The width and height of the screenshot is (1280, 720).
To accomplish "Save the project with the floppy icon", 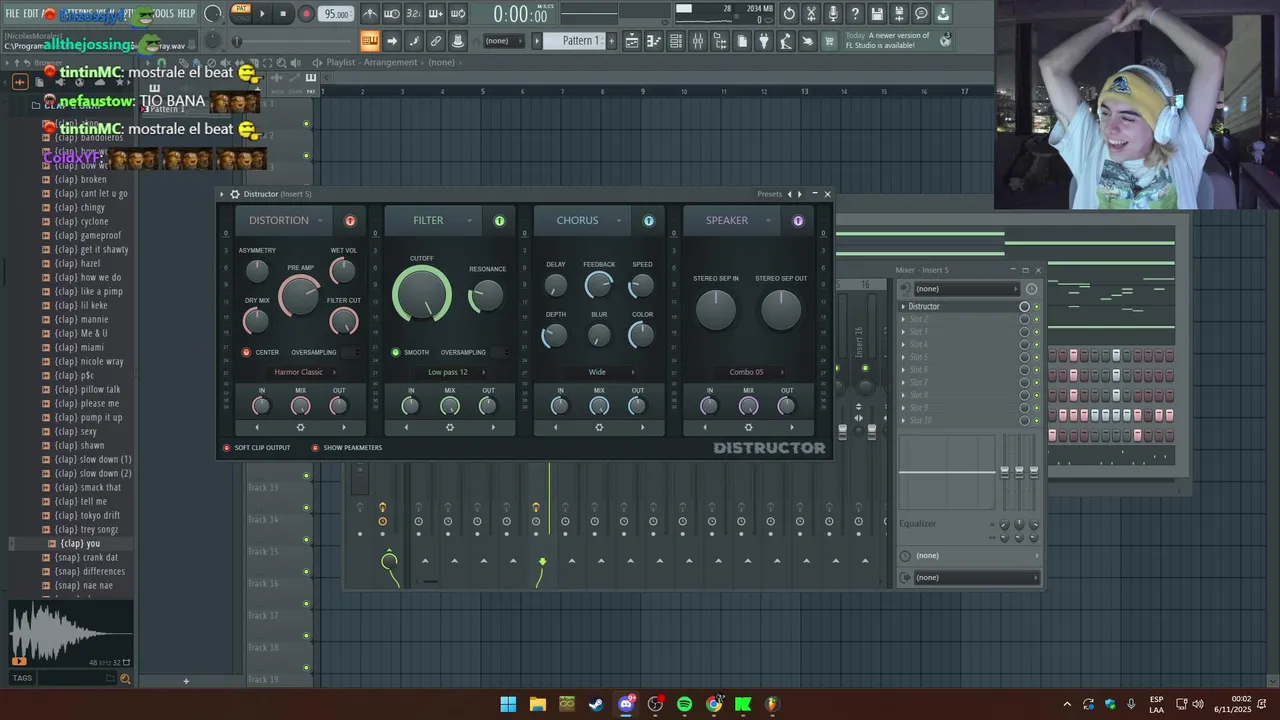I will click(877, 14).
